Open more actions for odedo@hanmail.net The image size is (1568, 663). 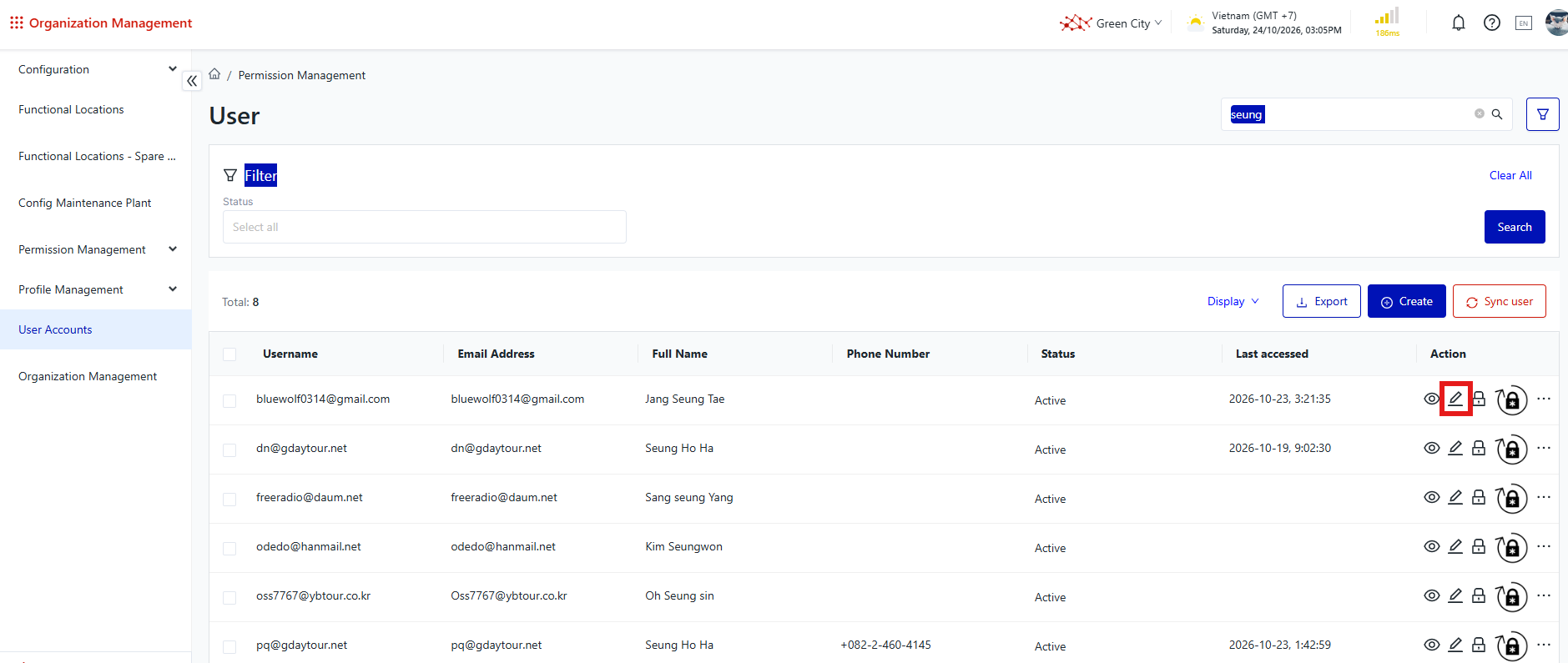tap(1544, 546)
